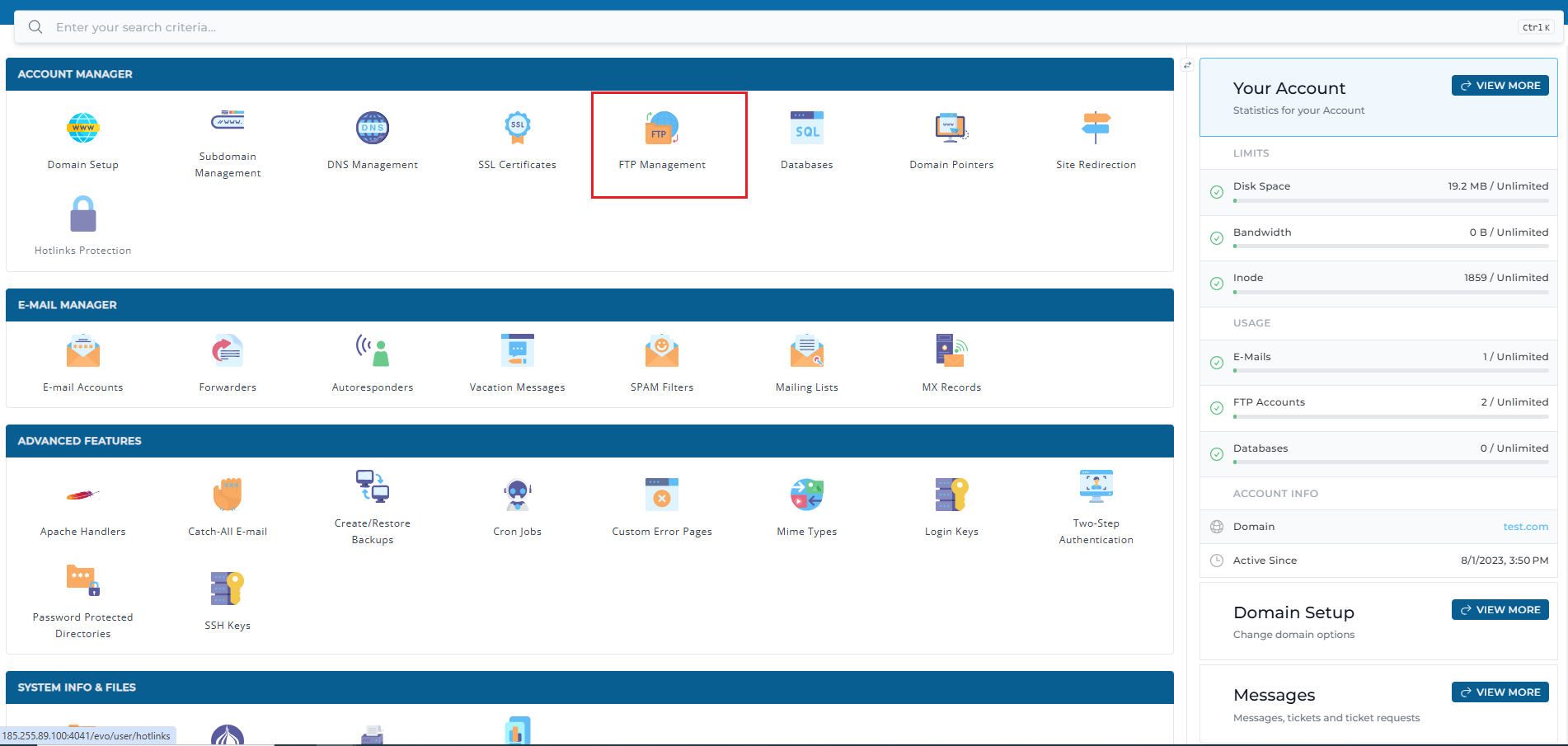Open E-mail Accounts
Viewport: 1568px width, 746px height.
[x=83, y=352]
